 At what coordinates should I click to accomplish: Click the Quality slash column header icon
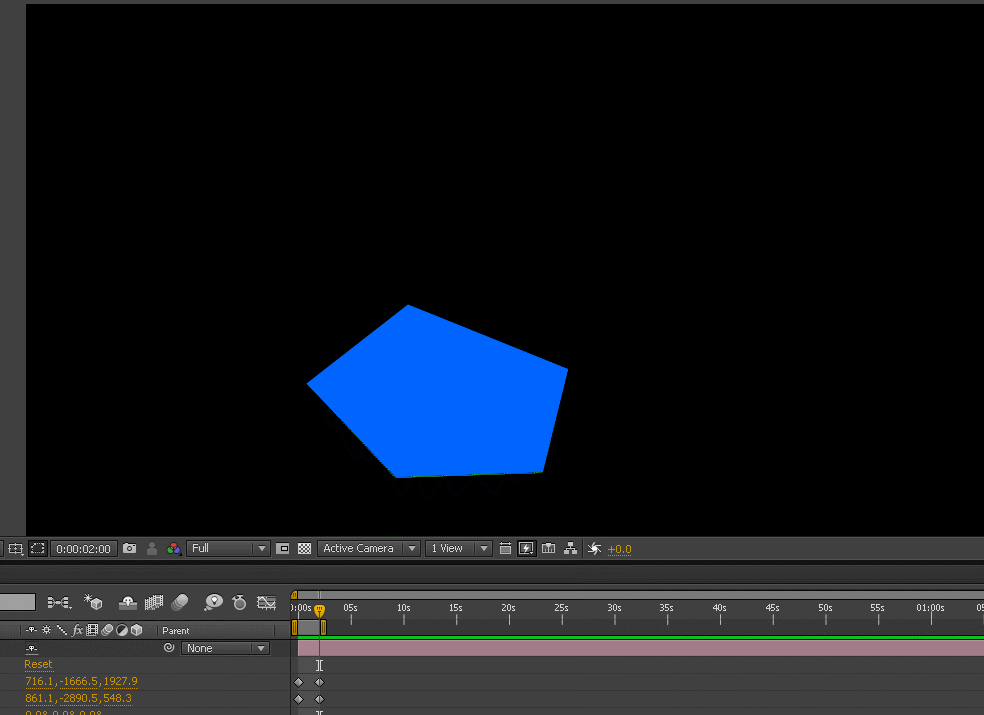(x=62, y=630)
